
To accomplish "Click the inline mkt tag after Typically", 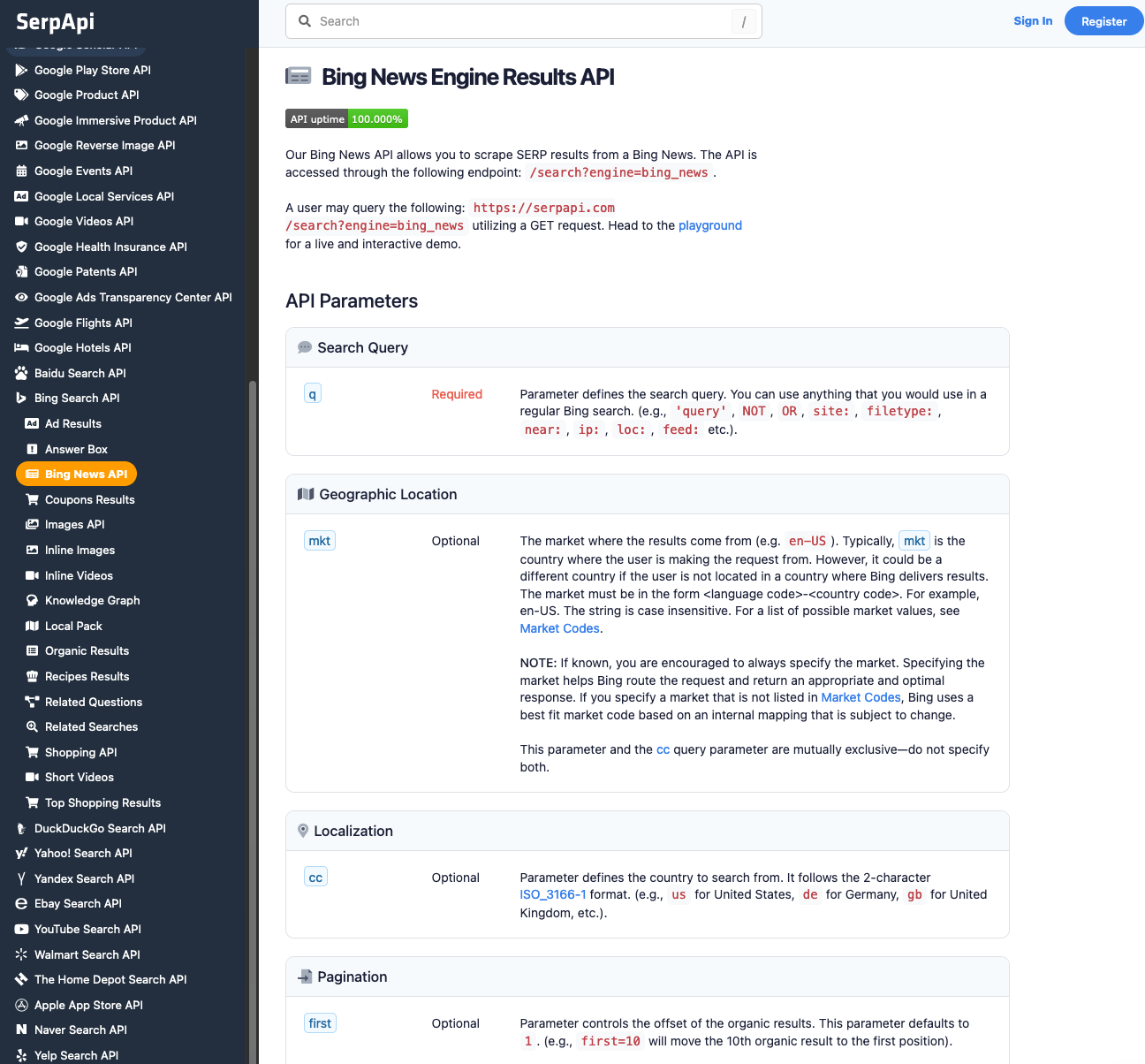I will [x=914, y=541].
